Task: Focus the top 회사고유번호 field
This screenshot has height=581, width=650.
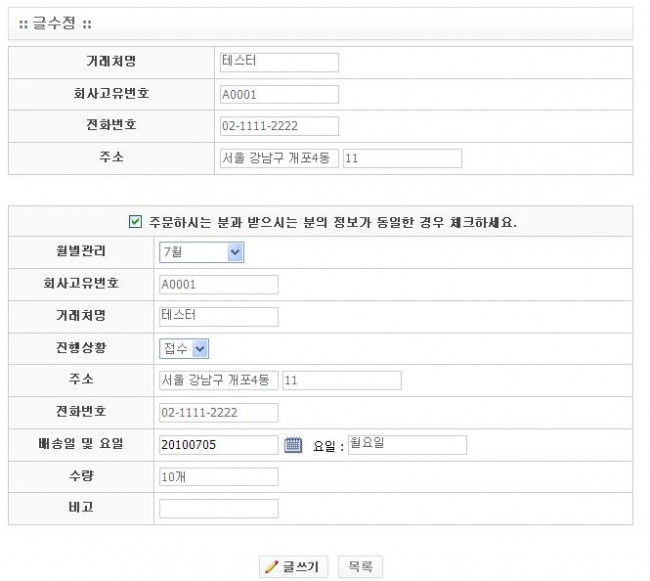Action: [x=279, y=95]
